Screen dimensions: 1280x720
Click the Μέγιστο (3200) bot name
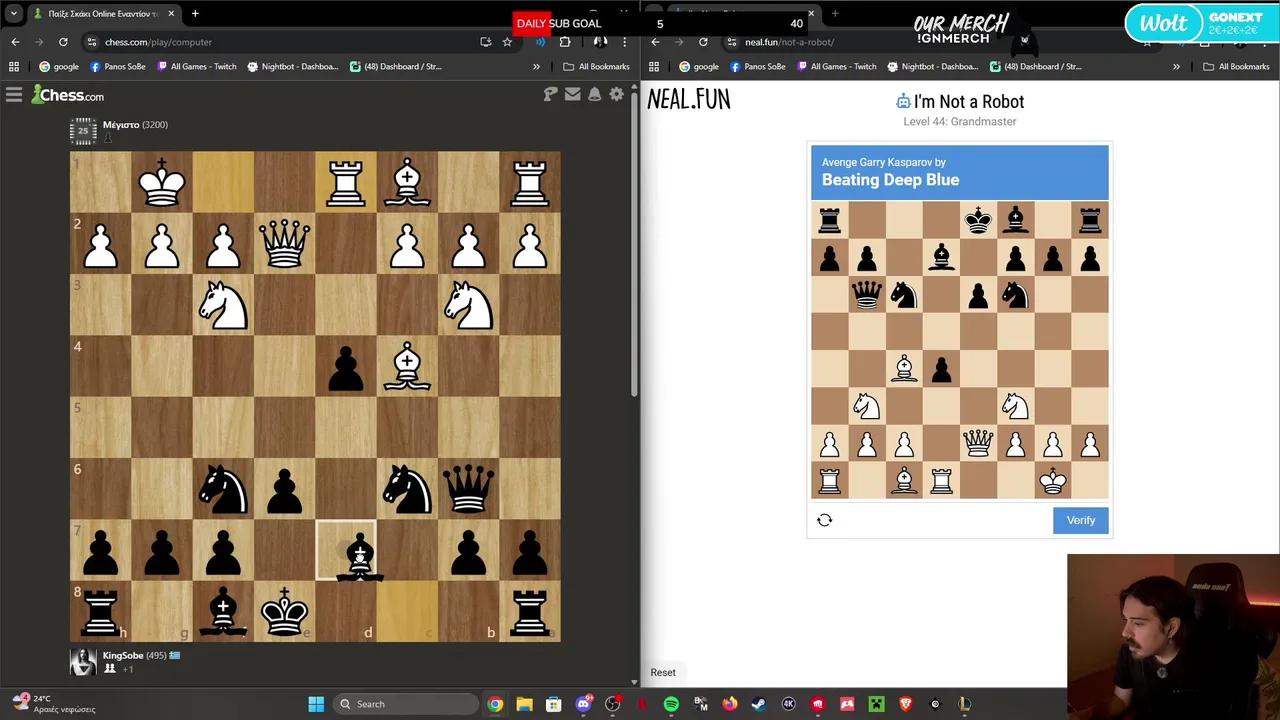pyautogui.click(x=135, y=125)
